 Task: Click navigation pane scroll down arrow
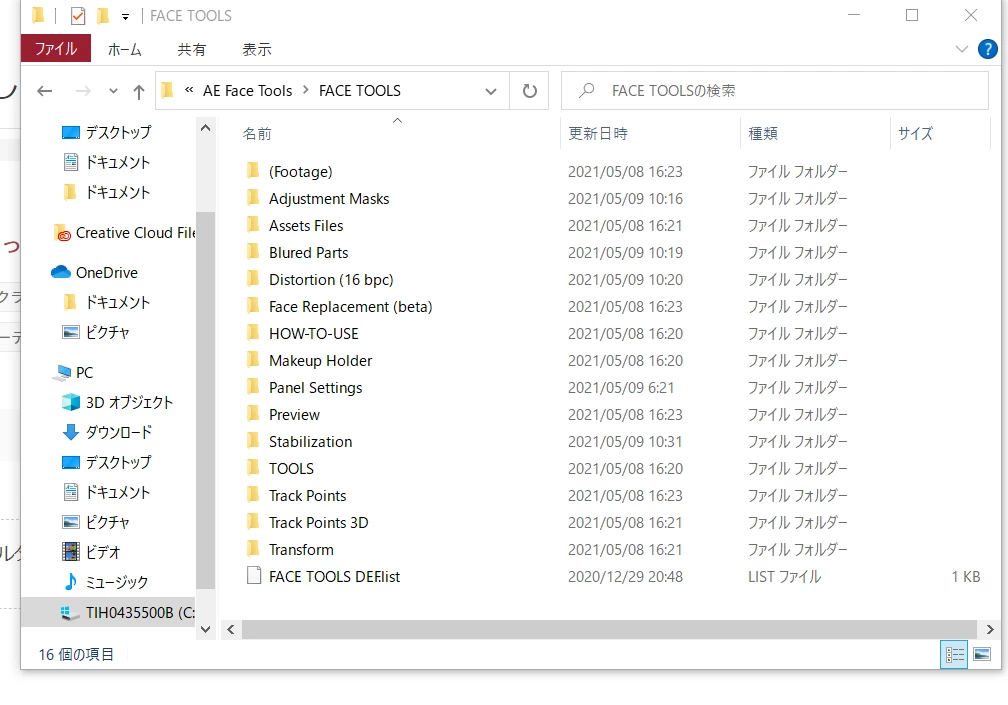point(205,629)
